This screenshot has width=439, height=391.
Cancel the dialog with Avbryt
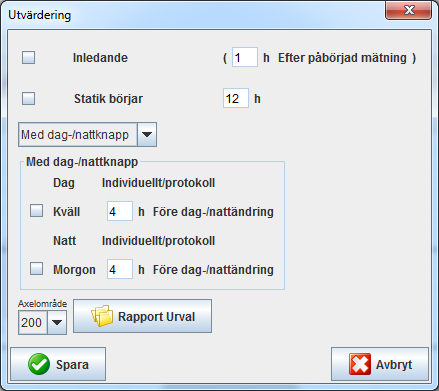pos(380,364)
